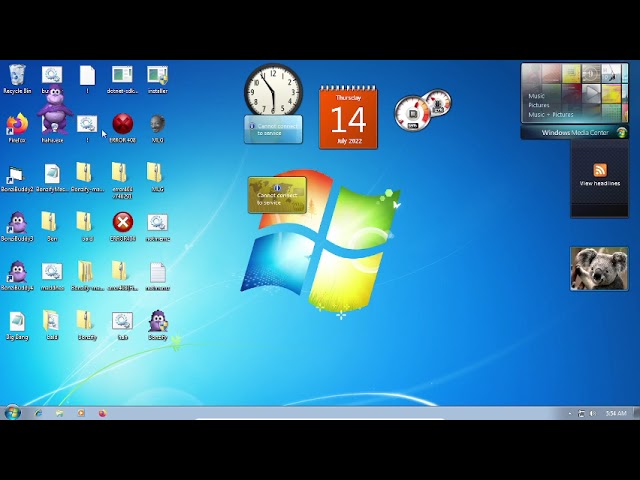640x480 pixels.
Task: Launch Windows Media Player from taskbar
Action: tap(81, 413)
